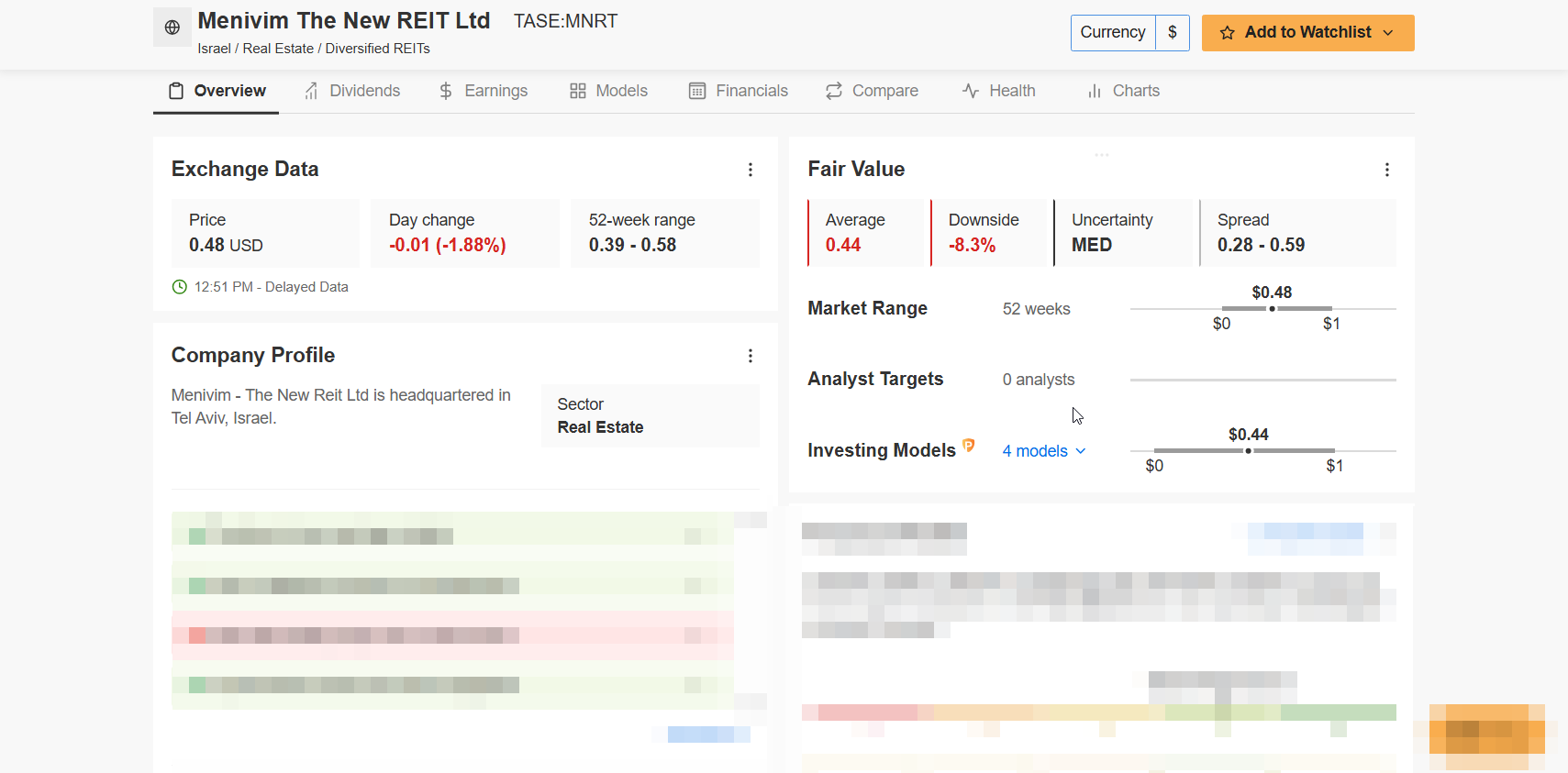This screenshot has height=773, width=1568.
Task: Expand the 4 models dropdown
Action: click(1044, 451)
